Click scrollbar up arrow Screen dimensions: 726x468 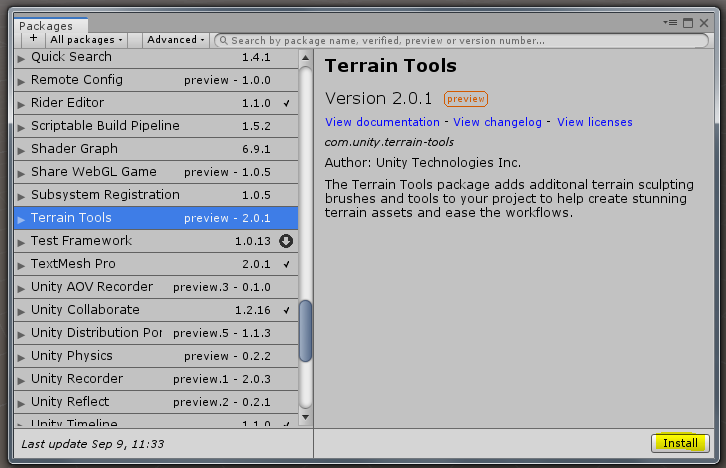click(305, 58)
